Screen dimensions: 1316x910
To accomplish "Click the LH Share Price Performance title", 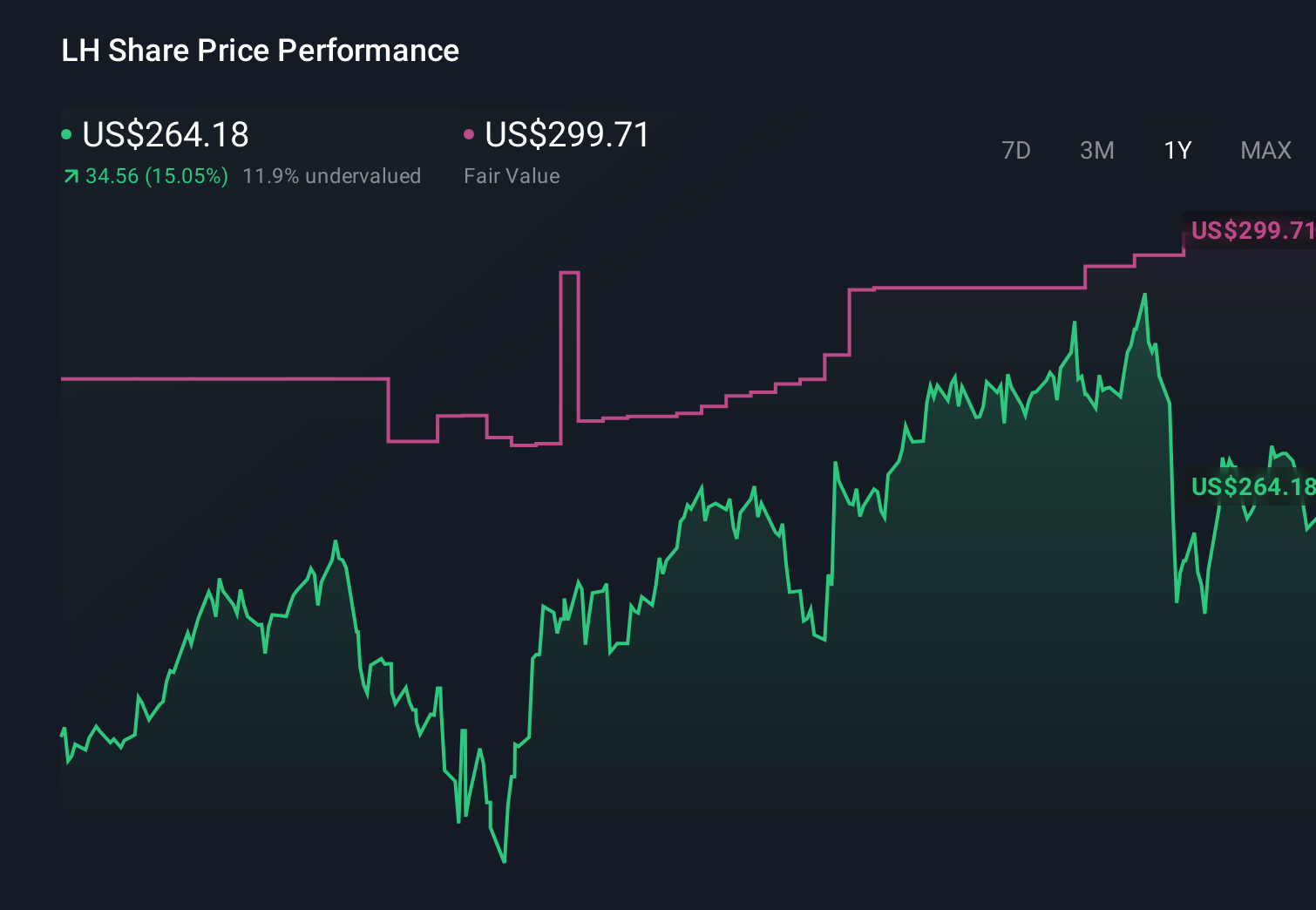I will 259,50.
